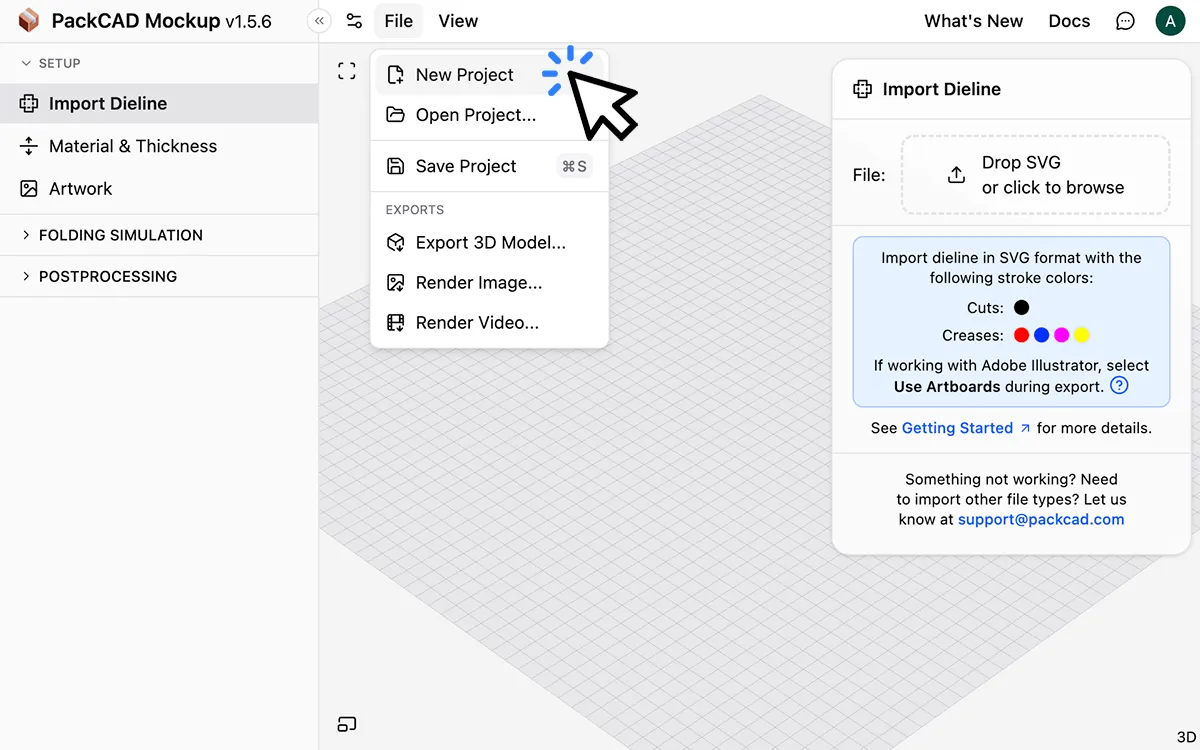This screenshot has width=1200, height=750.
Task: Click the EXPORTS heading in File menu
Action: 415,210
